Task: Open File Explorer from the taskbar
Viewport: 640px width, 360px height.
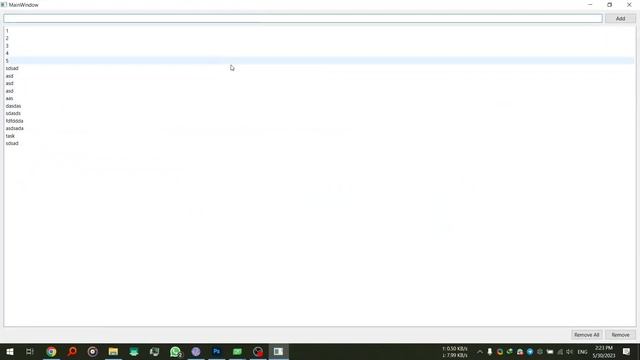Action: point(113,351)
